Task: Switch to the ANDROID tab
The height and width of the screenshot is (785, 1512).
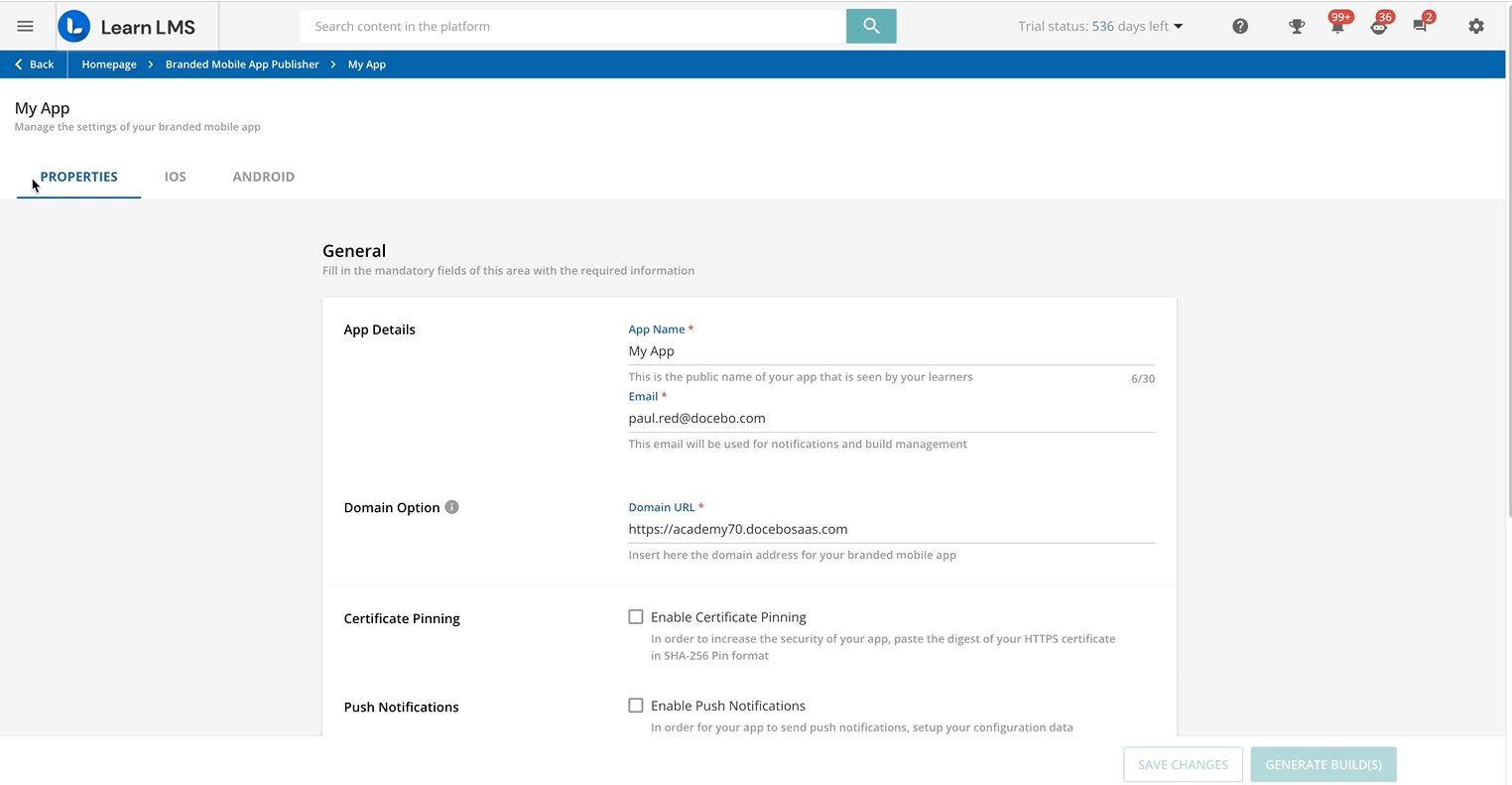Action: pyautogui.click(x=263, y=177)
